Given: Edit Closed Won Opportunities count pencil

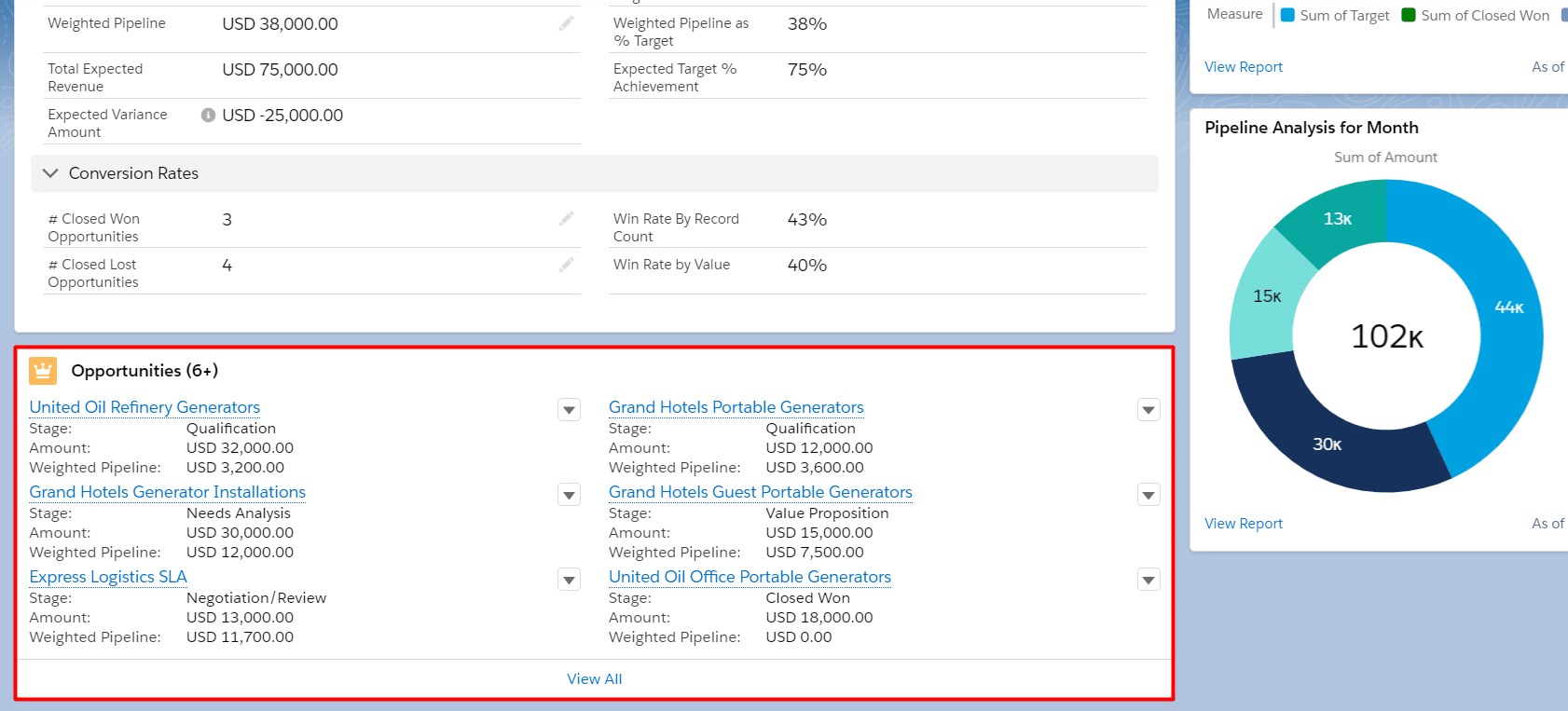Looking at the screenshot, I should pyautogui.click(x=566, y=219).
